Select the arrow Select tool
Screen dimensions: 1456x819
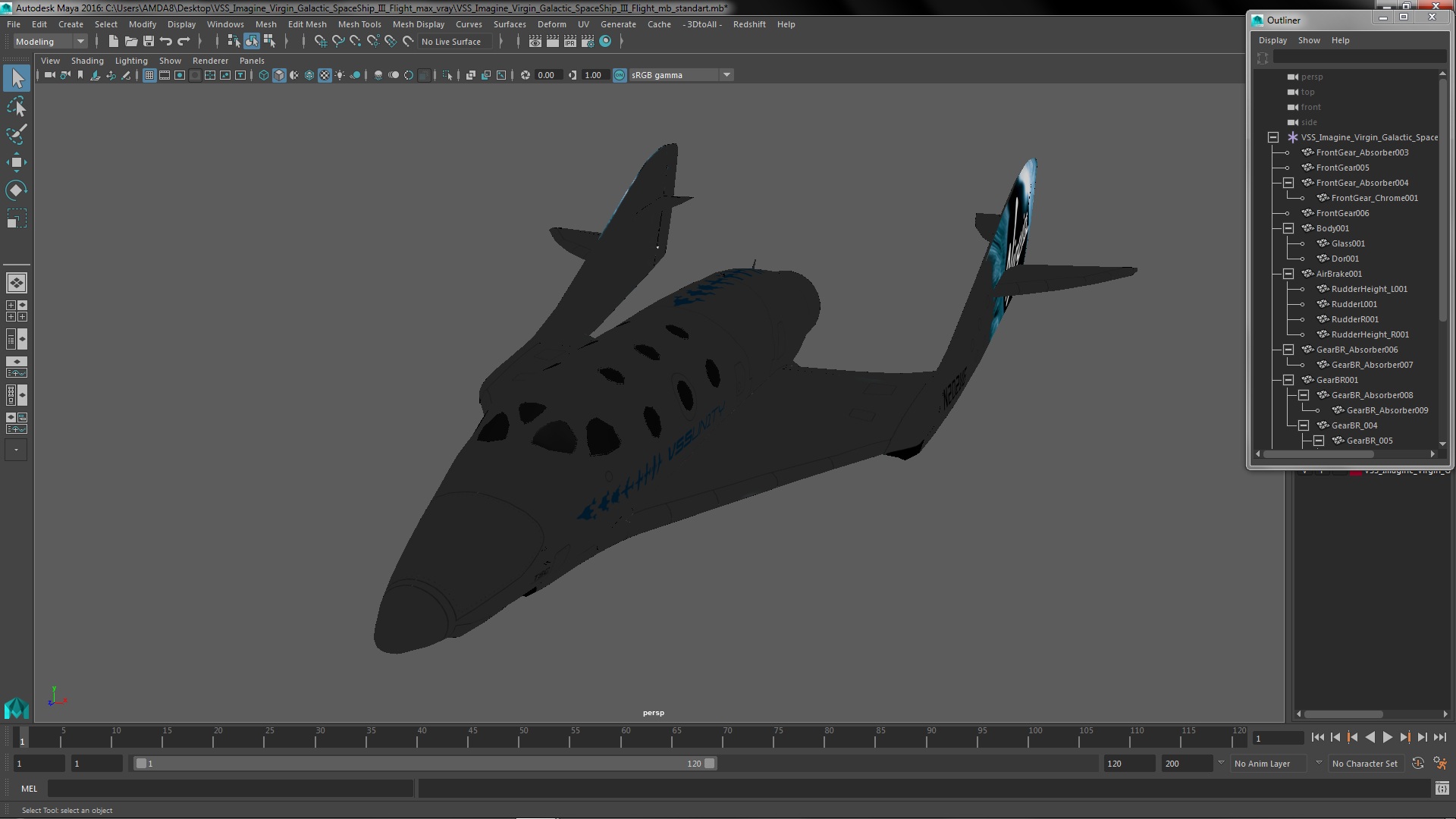pos(17,78)
